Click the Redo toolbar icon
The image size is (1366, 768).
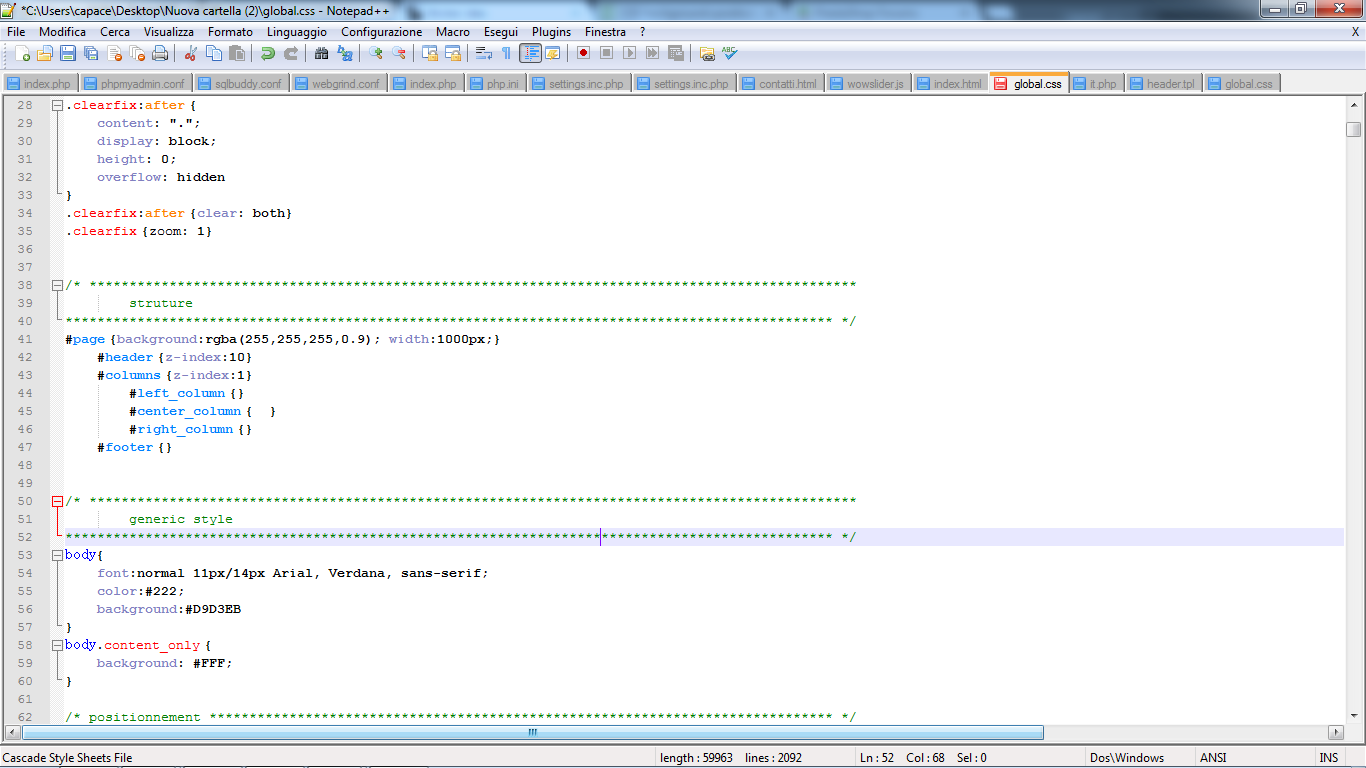(291, 54)
